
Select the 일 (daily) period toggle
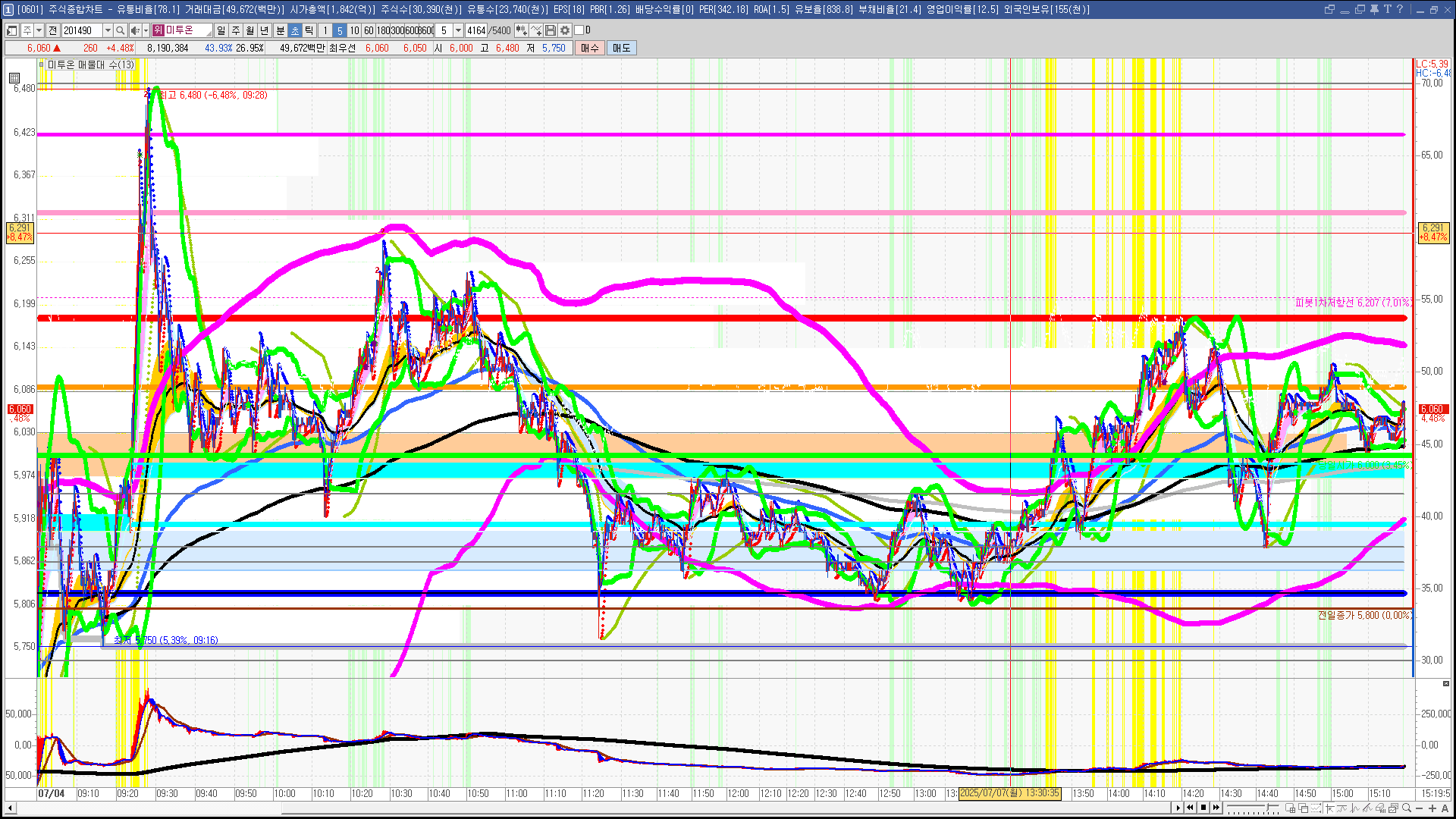point(221,30)
